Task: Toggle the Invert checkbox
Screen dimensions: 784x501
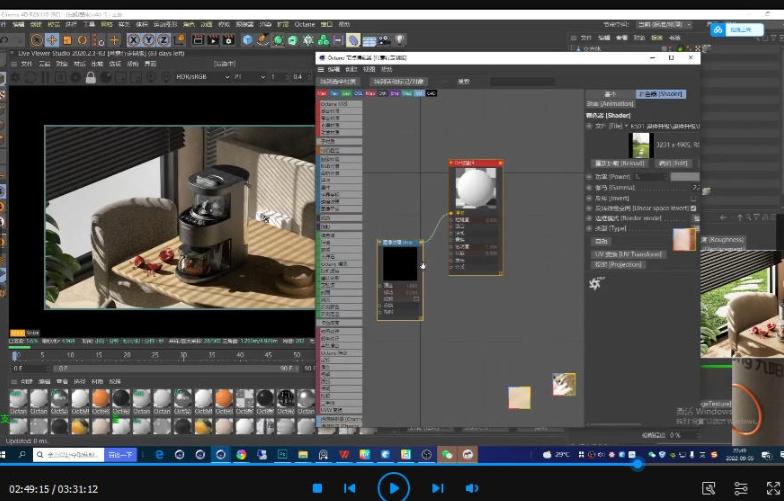Action: pos(695,199)
